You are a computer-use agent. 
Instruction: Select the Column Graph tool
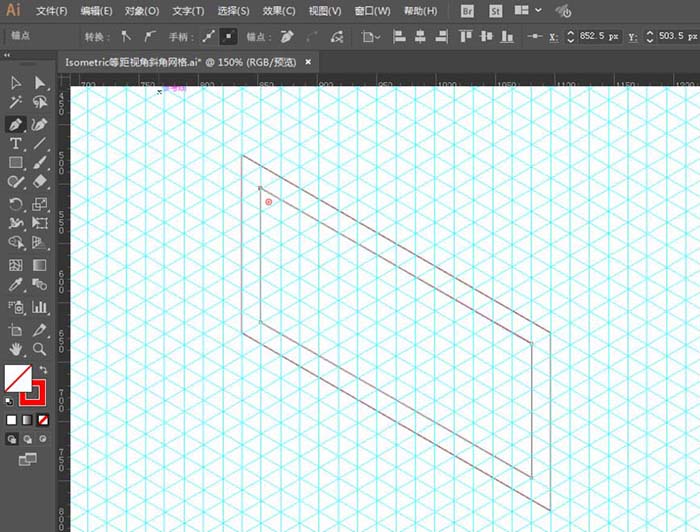(39, 307)
